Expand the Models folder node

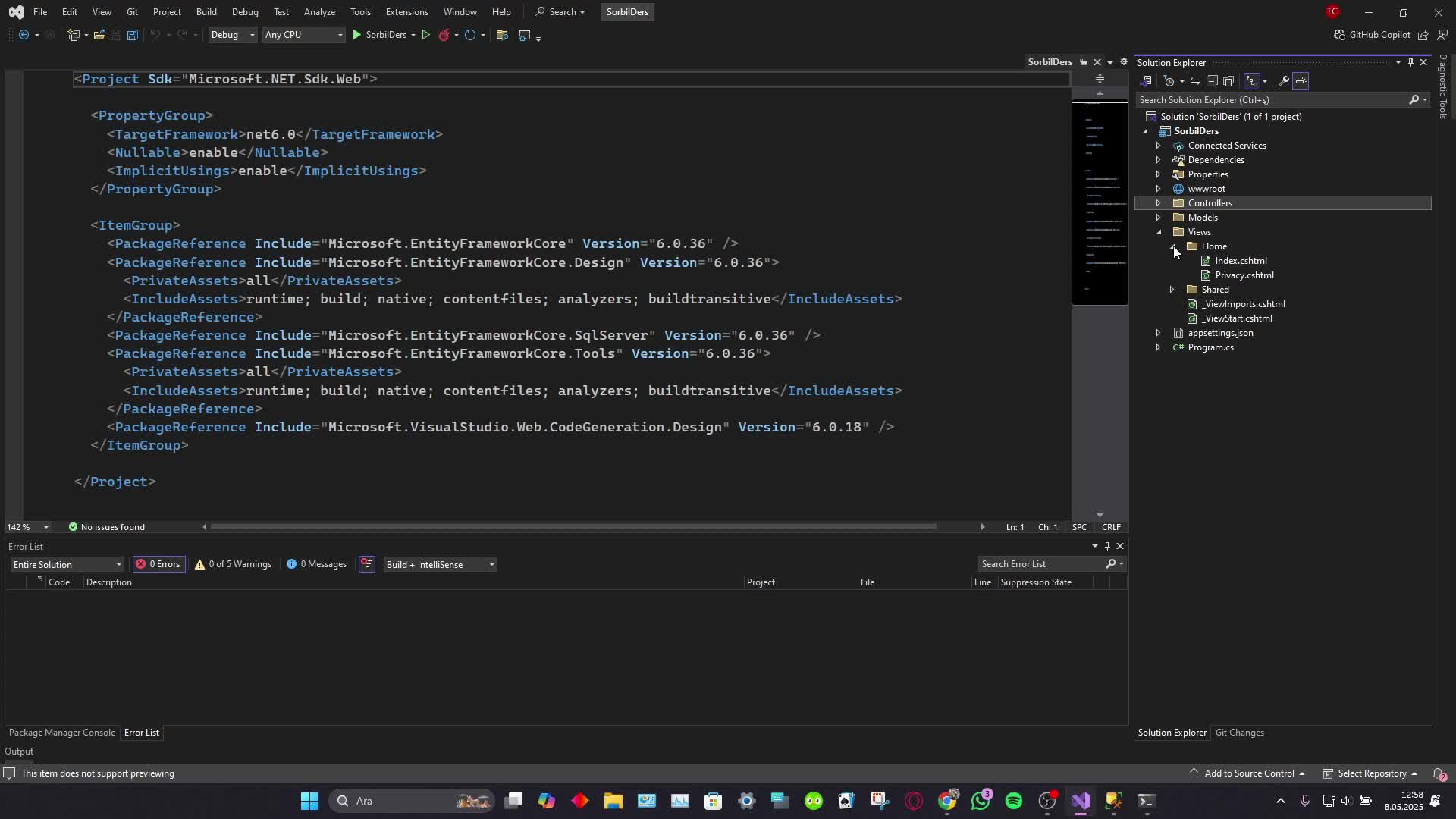click(1158, 218)
